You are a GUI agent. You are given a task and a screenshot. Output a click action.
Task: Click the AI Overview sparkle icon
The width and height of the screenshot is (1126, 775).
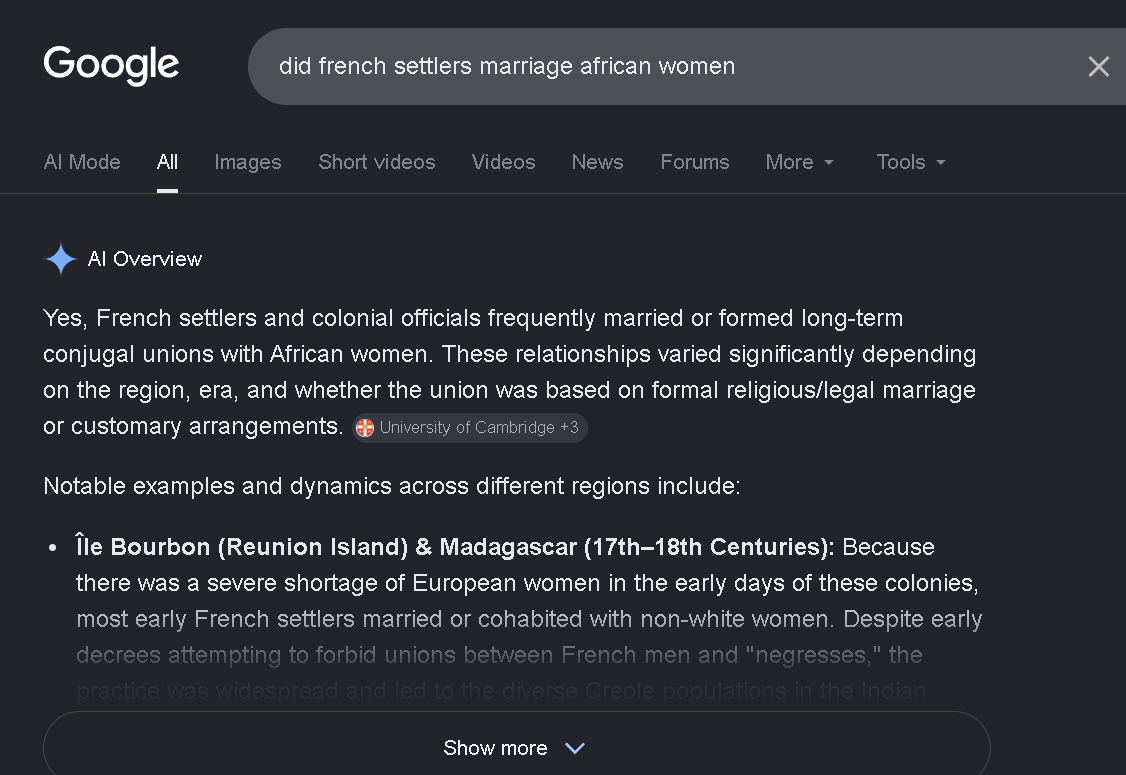(x=61, y=259)
